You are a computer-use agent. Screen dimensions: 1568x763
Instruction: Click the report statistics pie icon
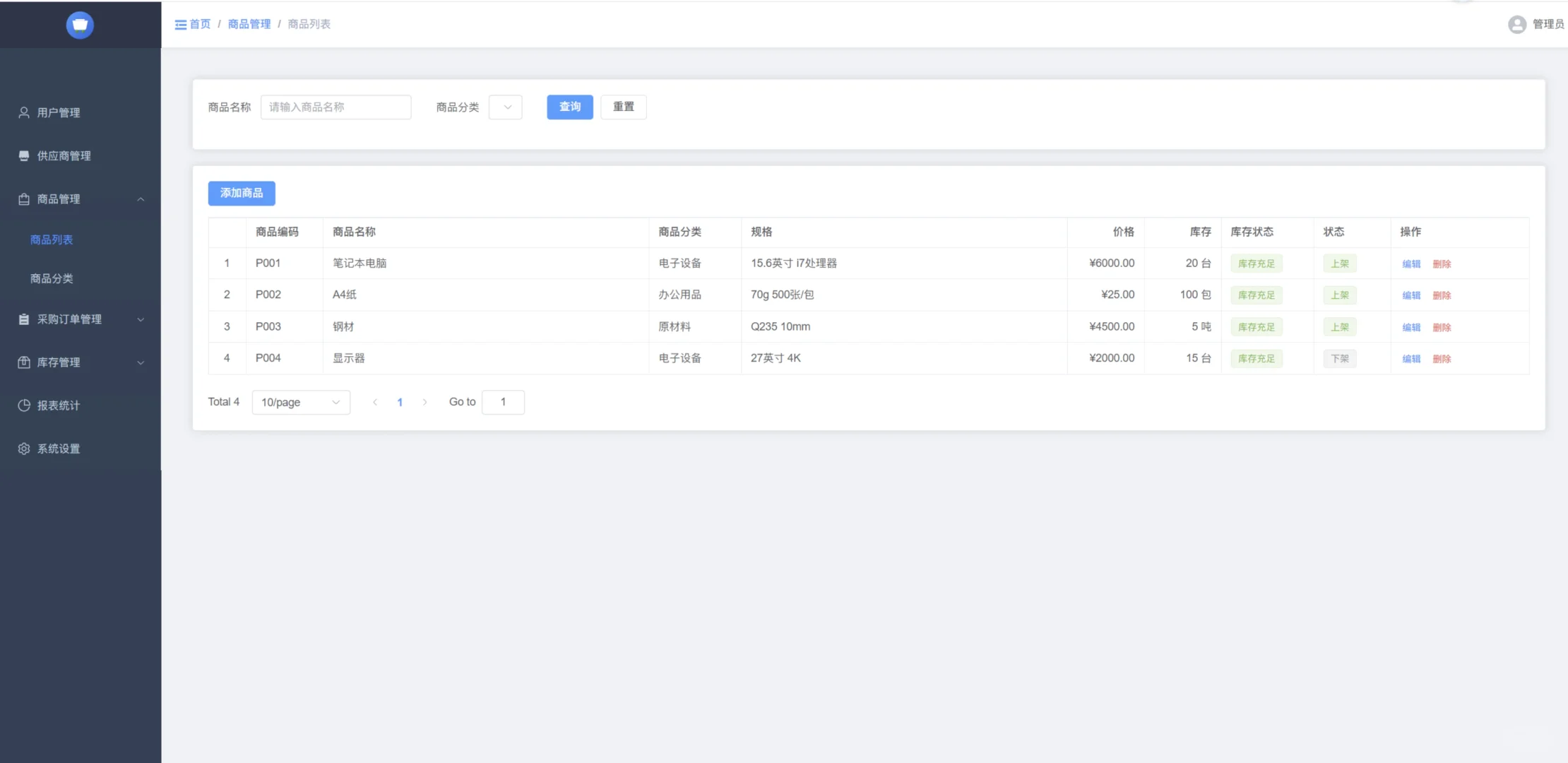24,406
